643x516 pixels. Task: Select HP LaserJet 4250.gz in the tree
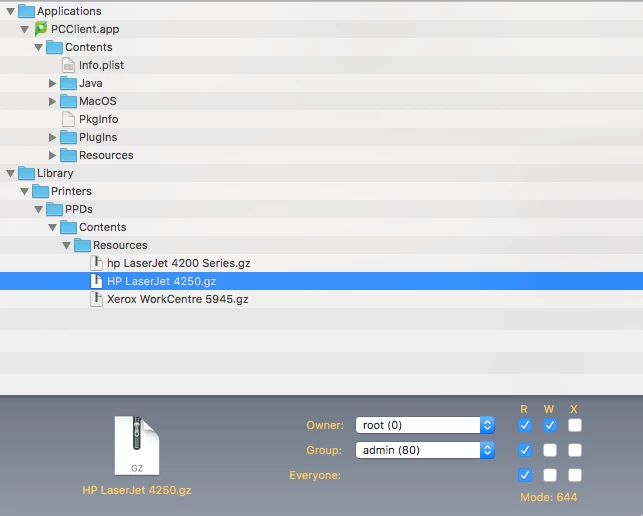pyautogui.click(x=161, y=281)
